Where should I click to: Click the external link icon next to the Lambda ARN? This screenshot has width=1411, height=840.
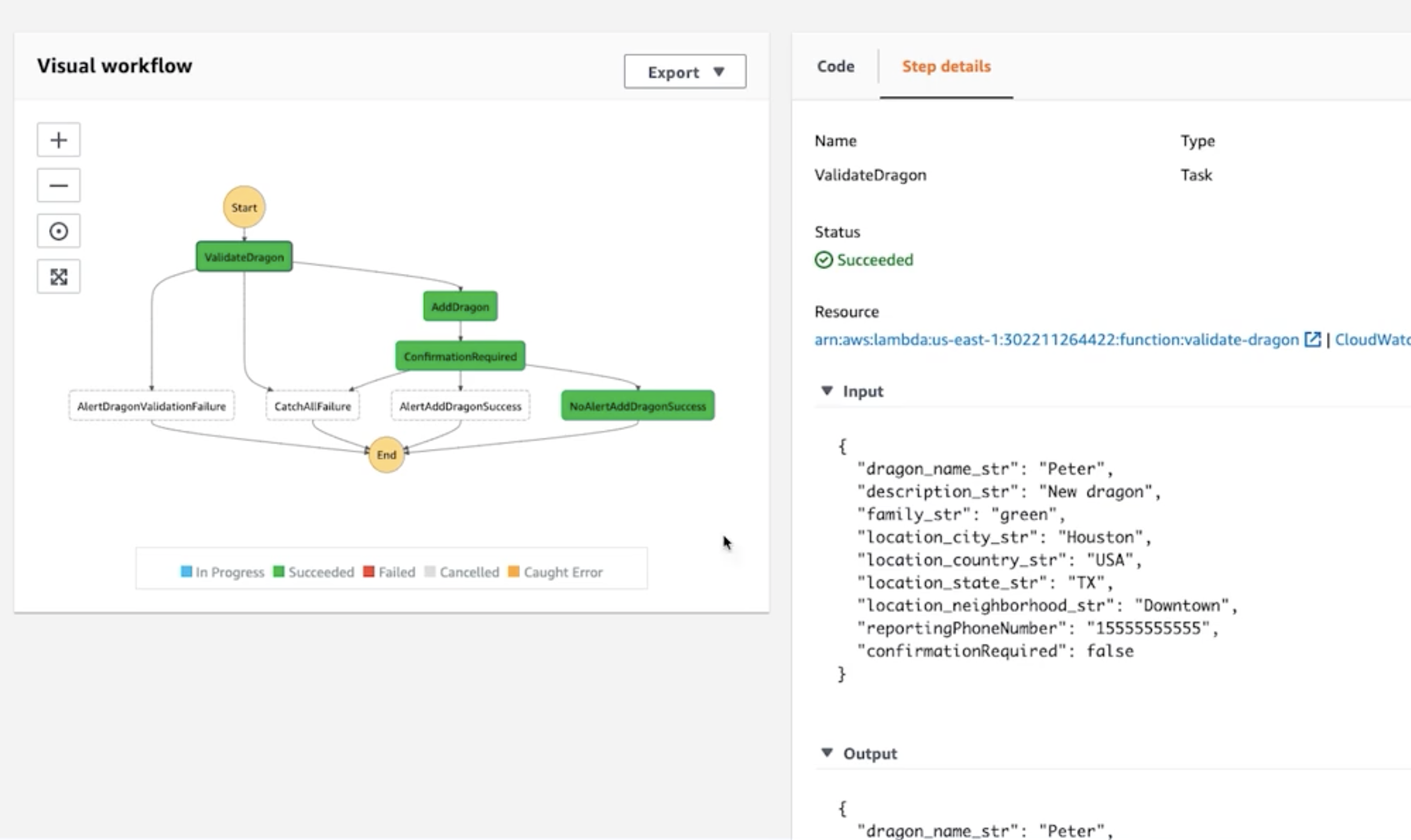pyautogui.click(x=1314, y=340)
